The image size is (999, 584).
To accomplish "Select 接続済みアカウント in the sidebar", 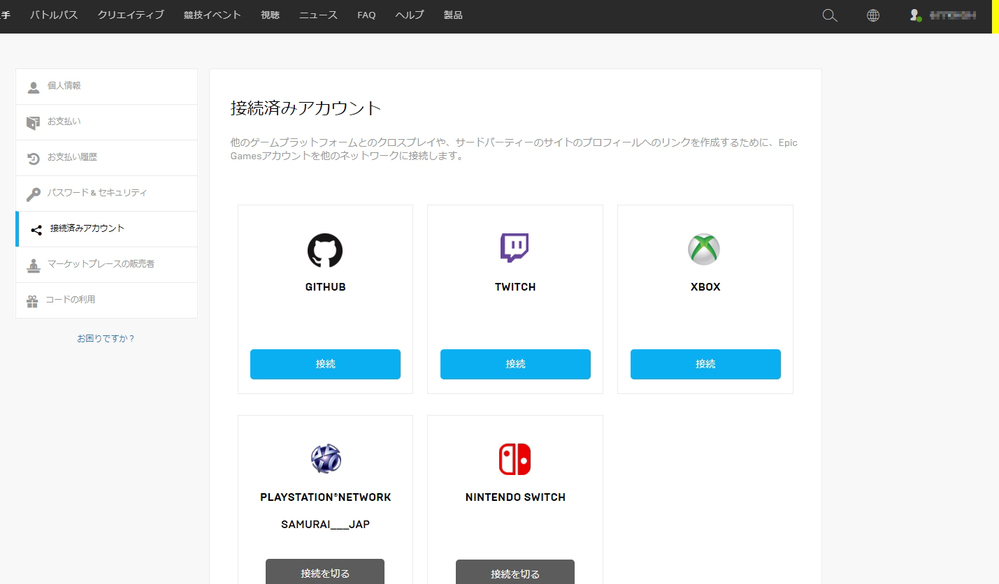I will point(106,229).
